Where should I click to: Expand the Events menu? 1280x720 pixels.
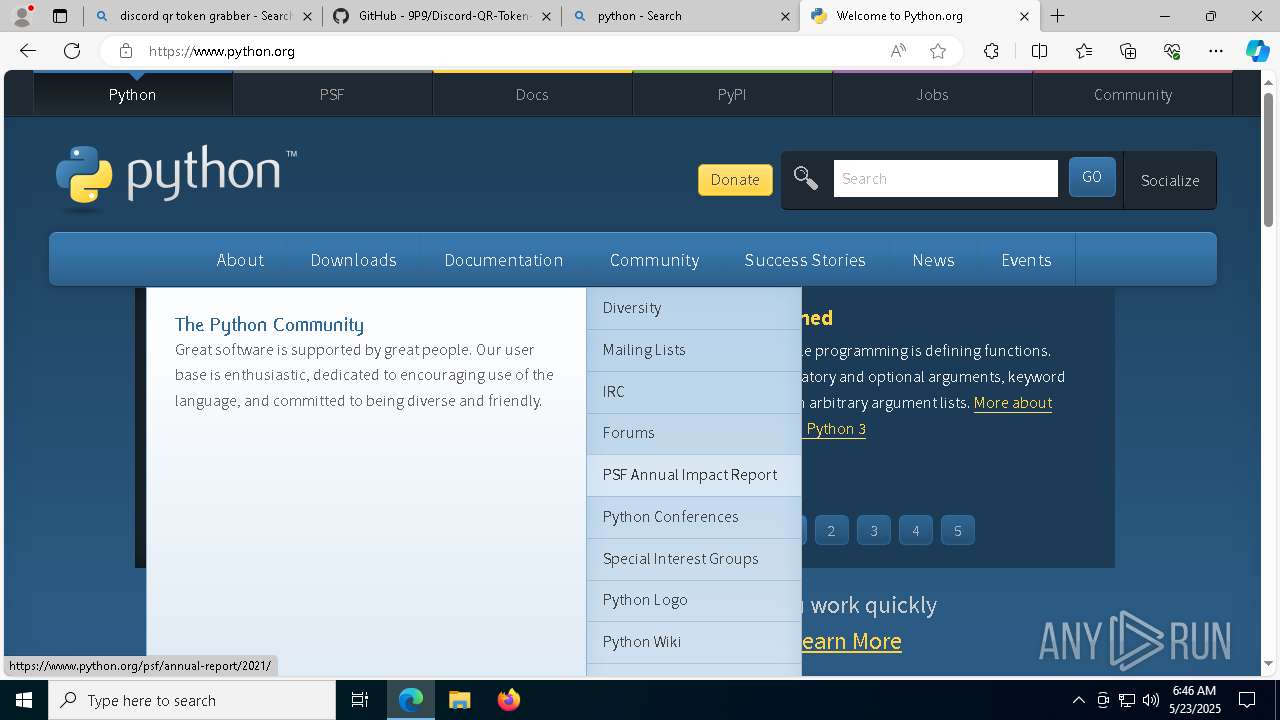(1026, 260)
